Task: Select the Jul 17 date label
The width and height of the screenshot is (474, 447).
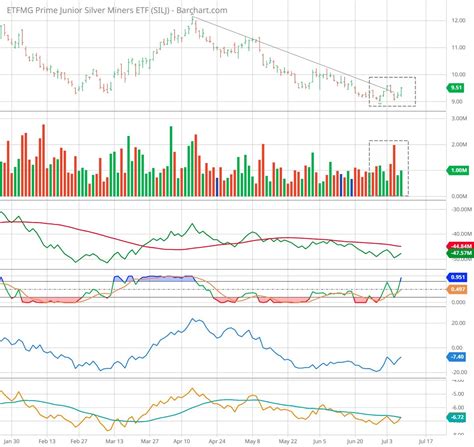Action: click(425, 441)
